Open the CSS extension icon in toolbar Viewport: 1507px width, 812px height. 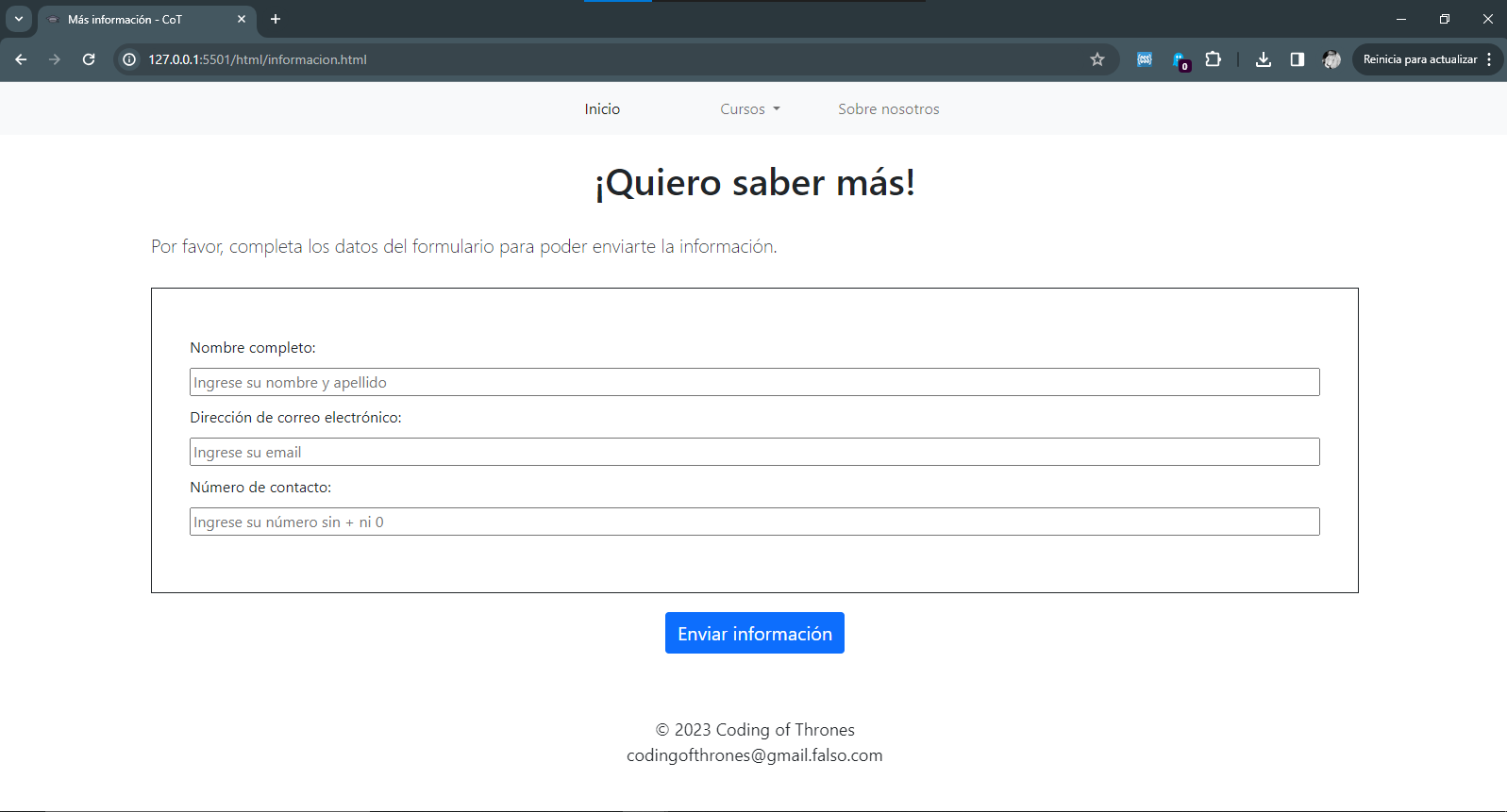[1145, 59]
